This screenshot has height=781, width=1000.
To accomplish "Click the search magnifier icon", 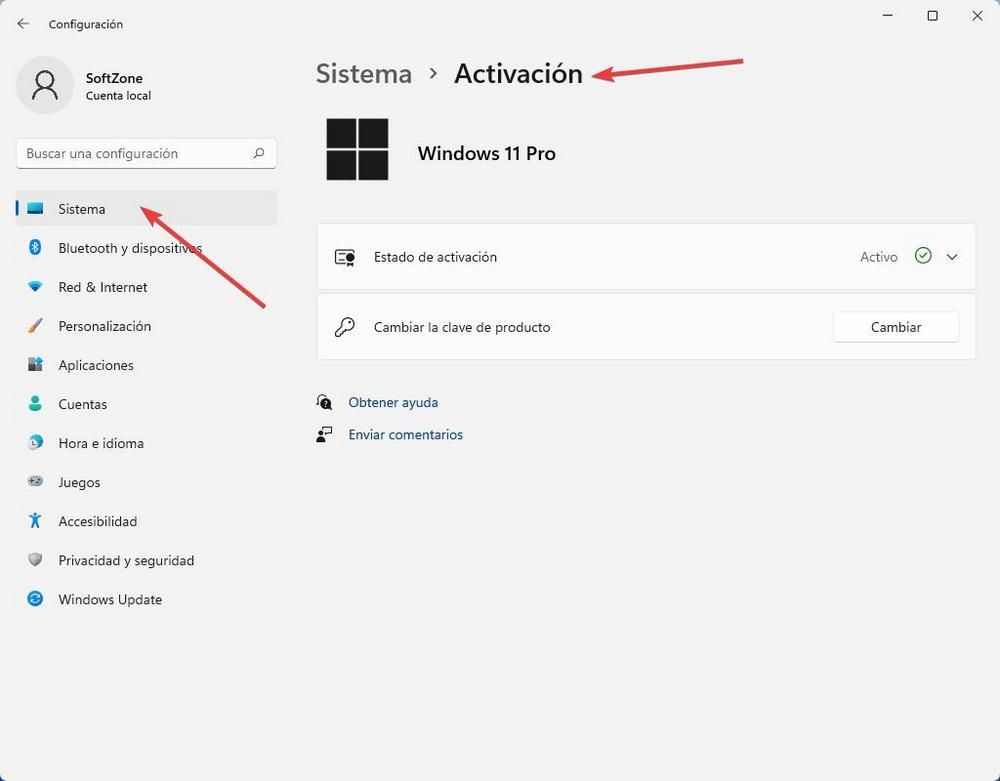I will click(259, 153).
